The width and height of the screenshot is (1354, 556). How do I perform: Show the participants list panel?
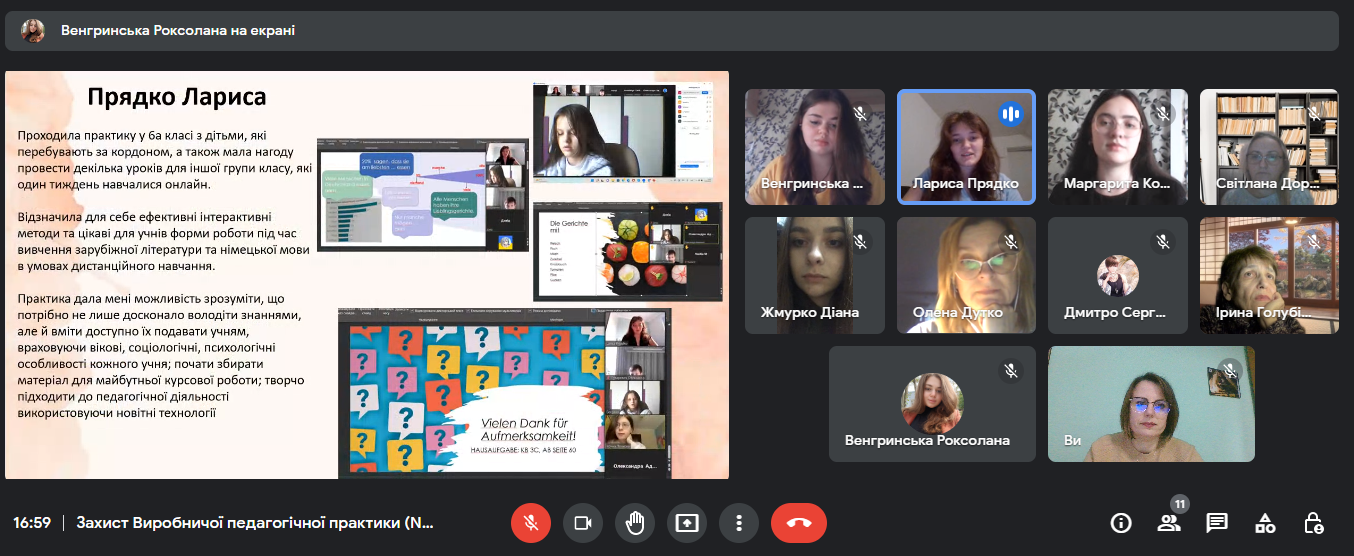(1168, 522)
